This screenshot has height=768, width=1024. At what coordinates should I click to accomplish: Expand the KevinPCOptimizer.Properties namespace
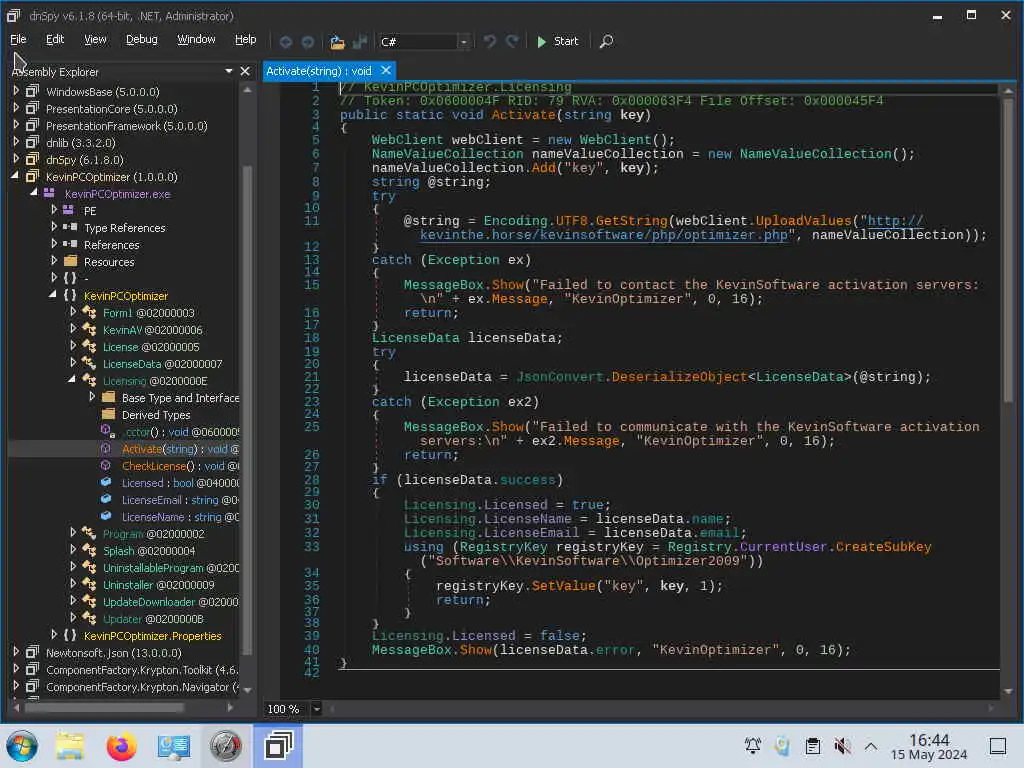pyautogui.click(x=54, y=635)
